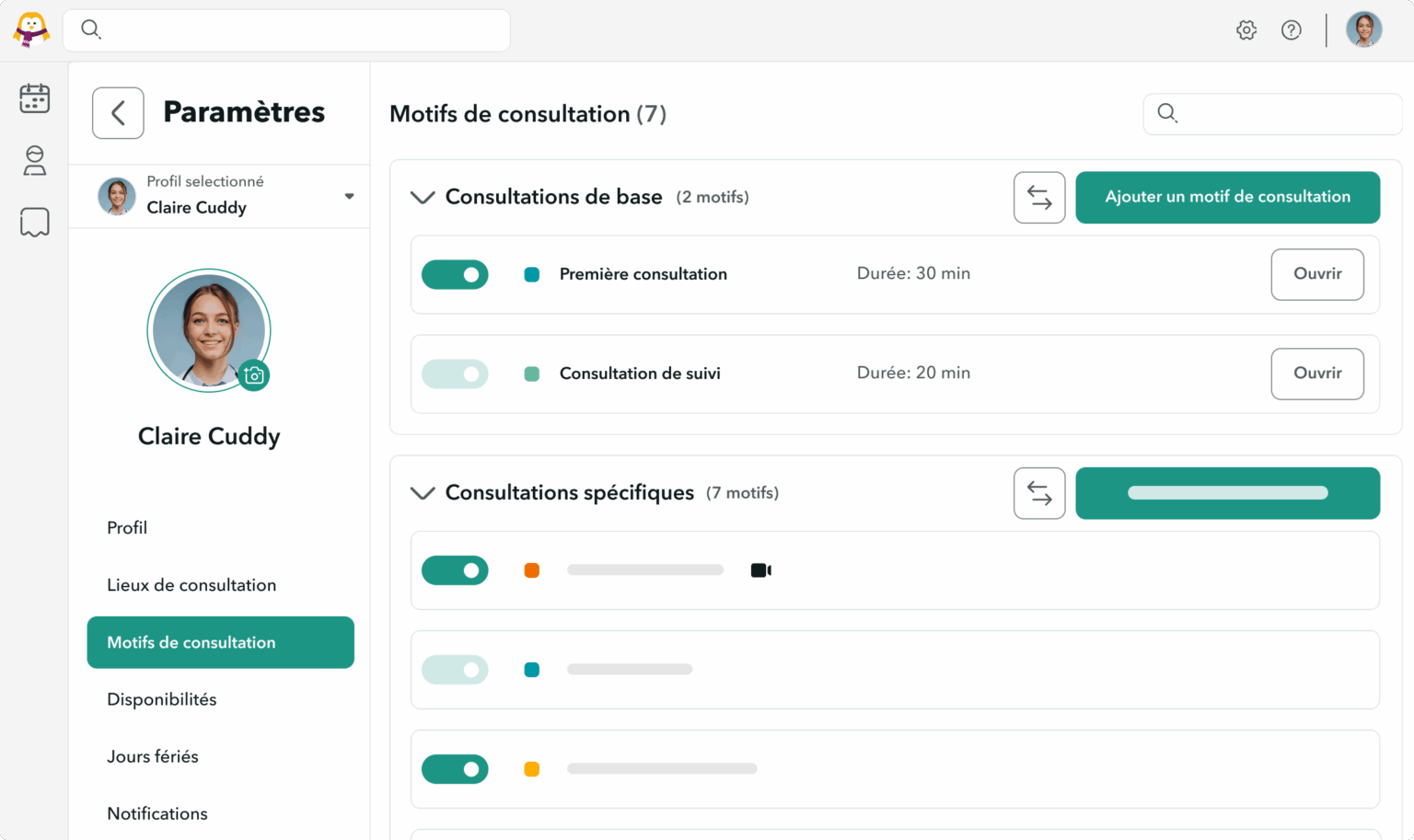Click the back arrow beside Paramètres

click(x=118, y=113)
